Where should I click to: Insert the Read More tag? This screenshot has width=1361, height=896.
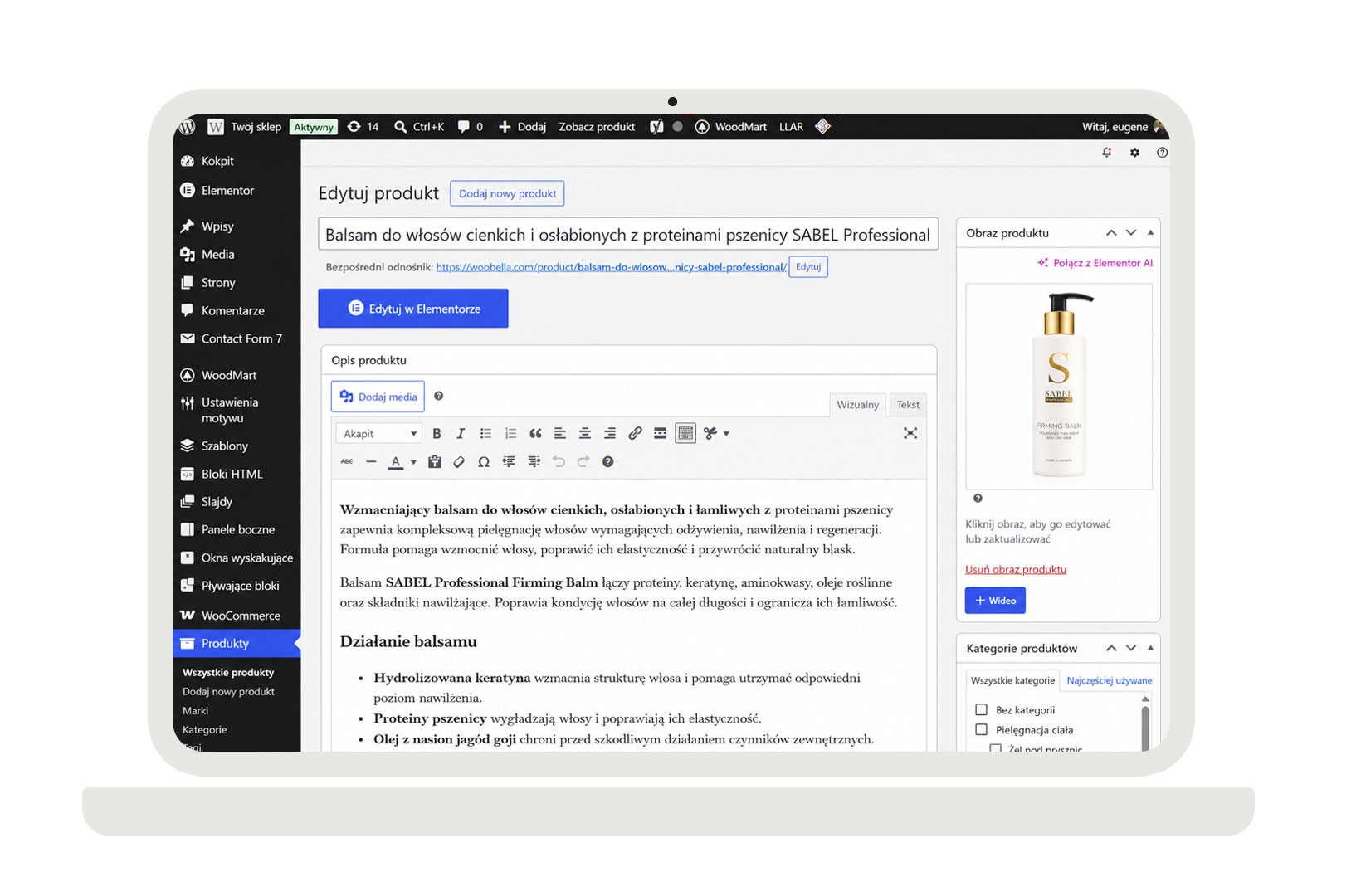660,433
